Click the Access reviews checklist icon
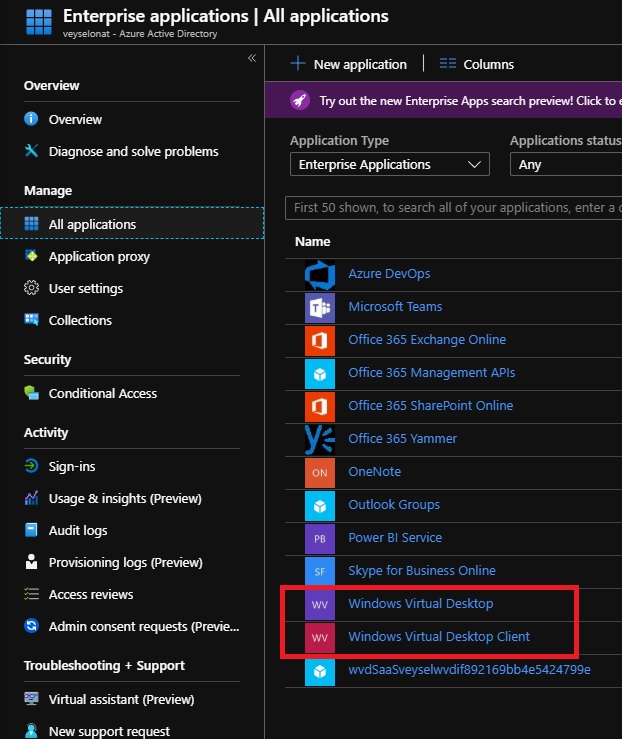This screenshot has height=739, width=622. pos(31,594)
